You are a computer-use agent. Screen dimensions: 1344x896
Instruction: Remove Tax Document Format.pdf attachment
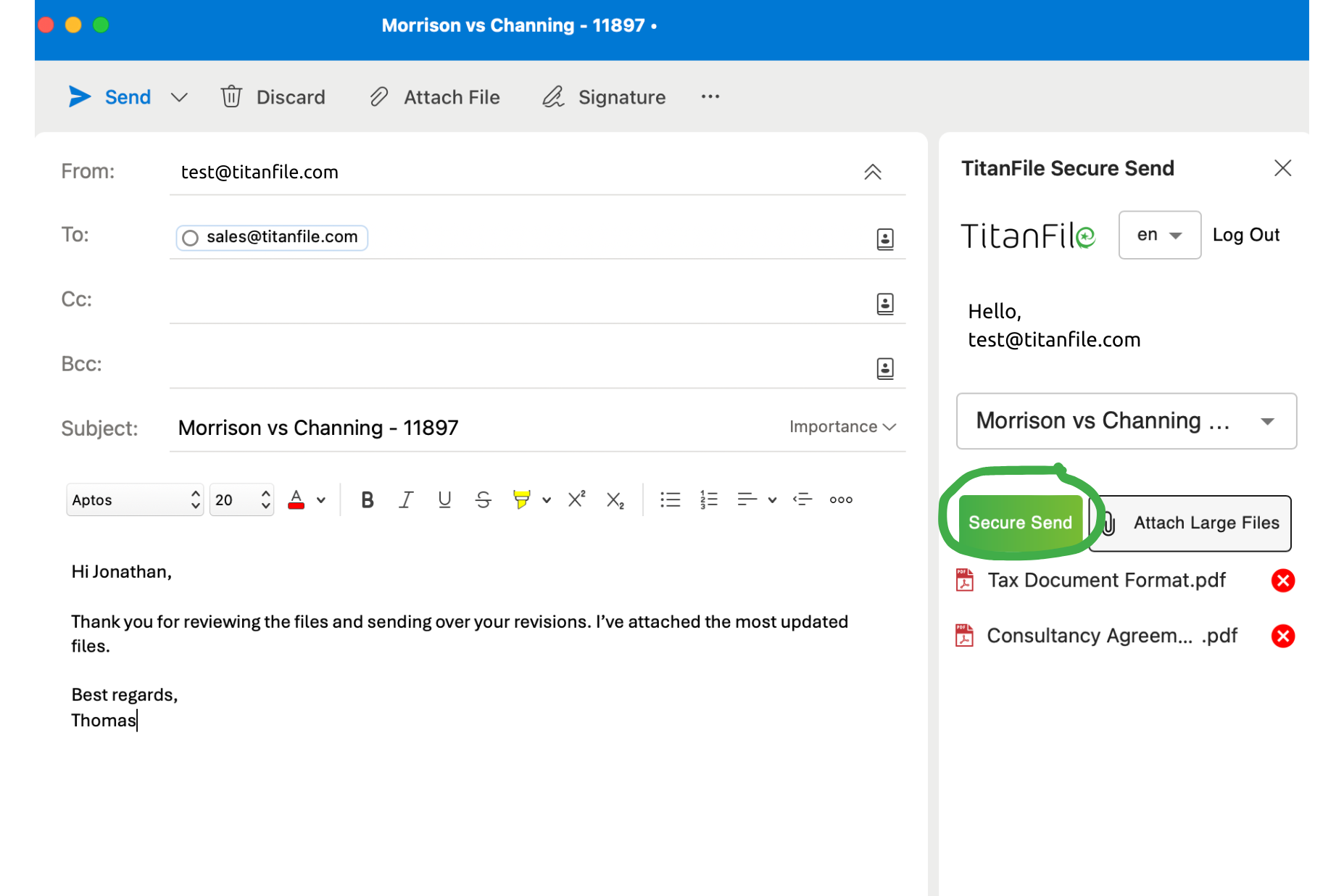1283,581
